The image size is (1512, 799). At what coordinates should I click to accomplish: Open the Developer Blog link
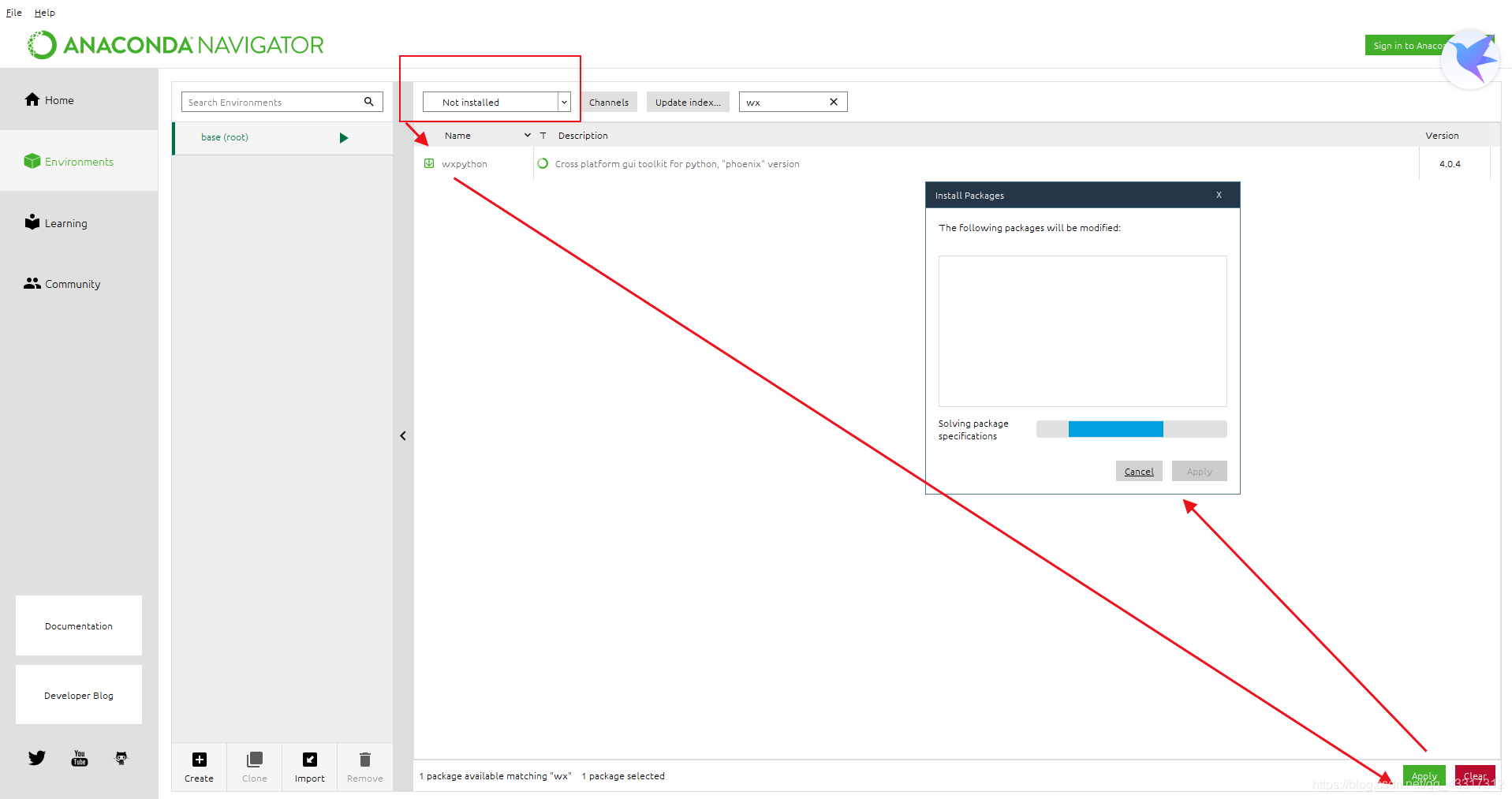[x=79, y=695]
